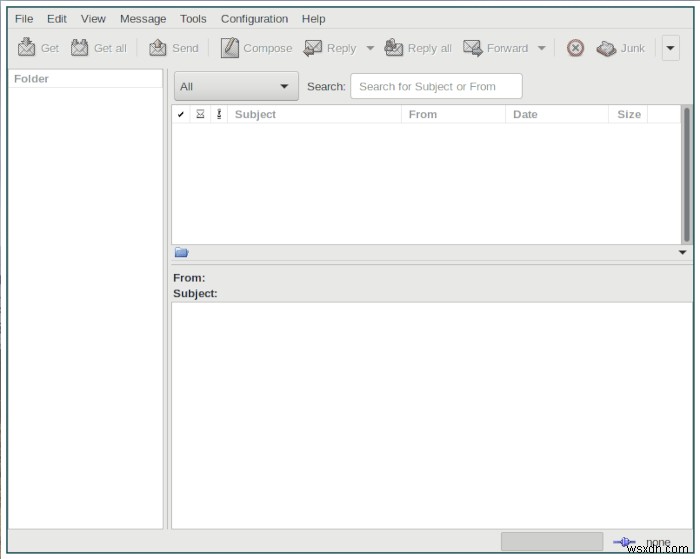
Task: Click the network connection icon in status bar
Action: pos(624,542)
